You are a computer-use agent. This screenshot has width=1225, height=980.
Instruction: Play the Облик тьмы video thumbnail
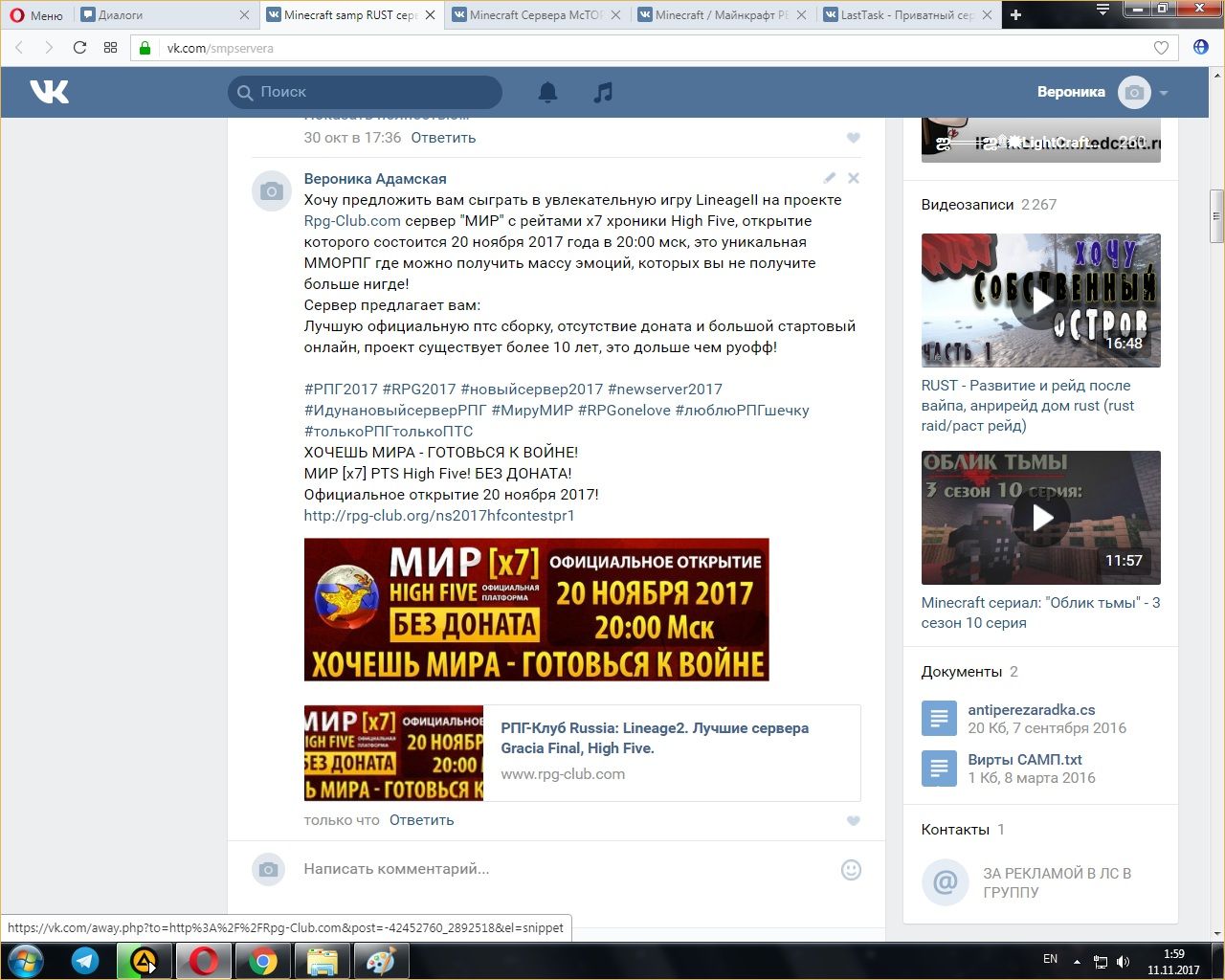(1041, 518)
